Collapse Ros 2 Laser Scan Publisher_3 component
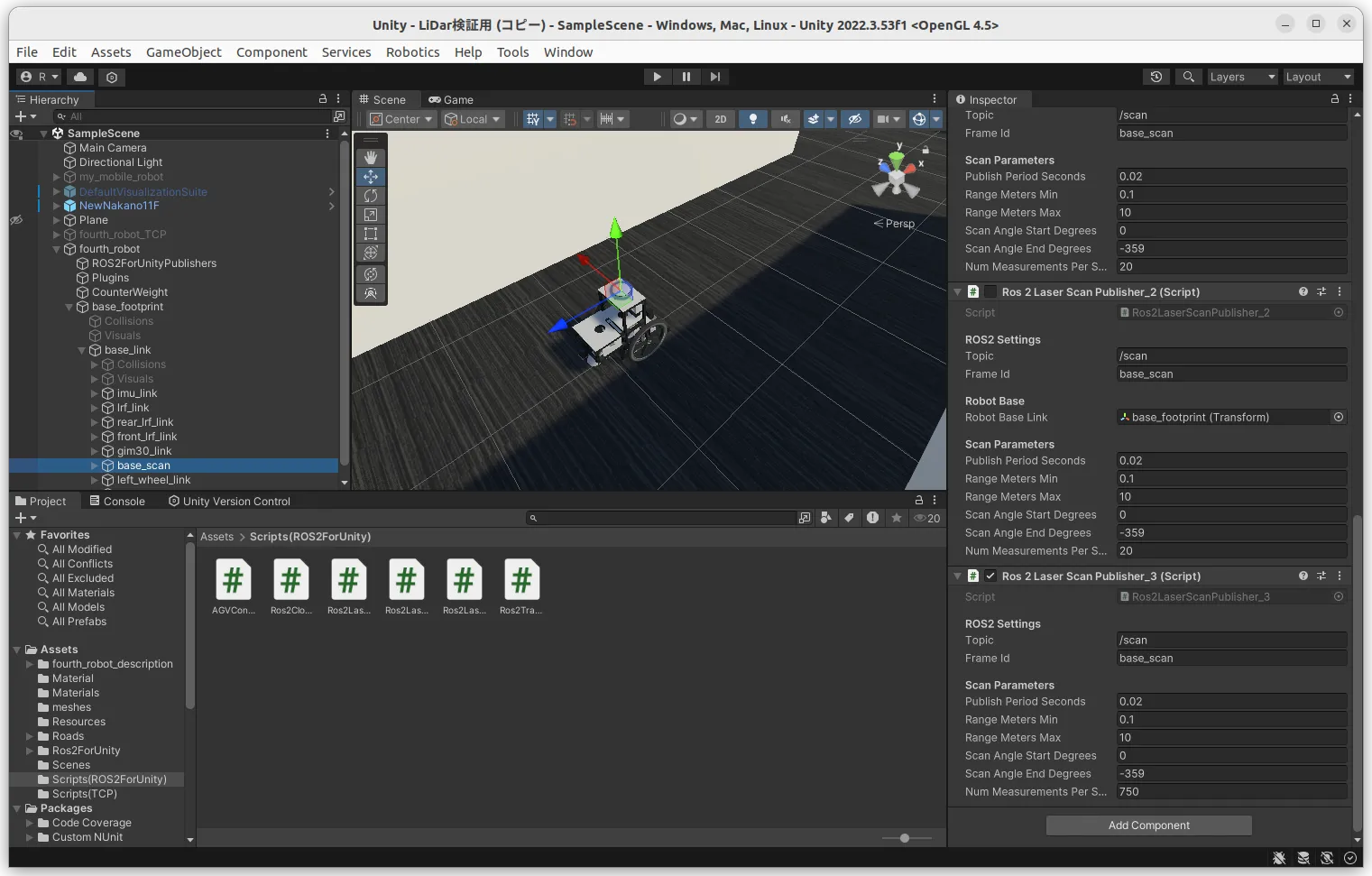Viewport: 1372px width, 876px height. click(958, 576)
